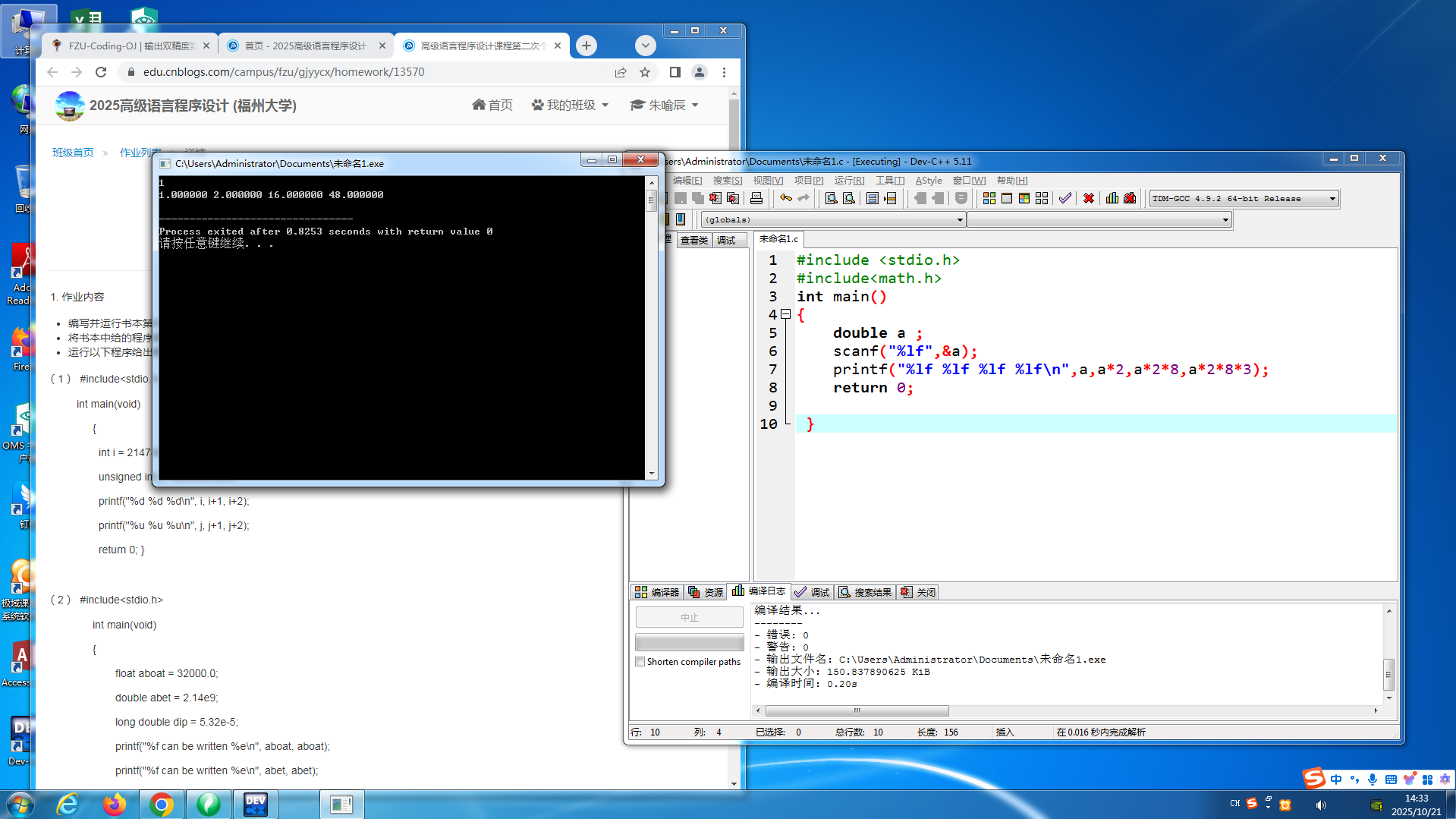Click the 14:33 clock in the system tray
1456x819 pixels.
[1416, 799]
